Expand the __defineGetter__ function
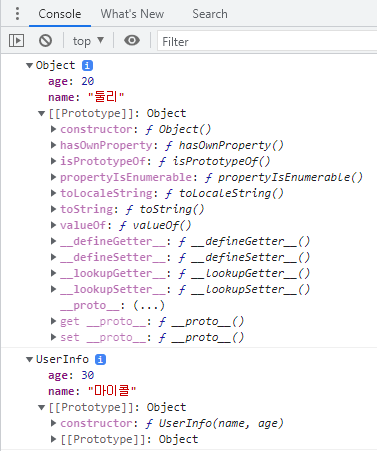This screenshot has height=451, width=377. [53, 241]
